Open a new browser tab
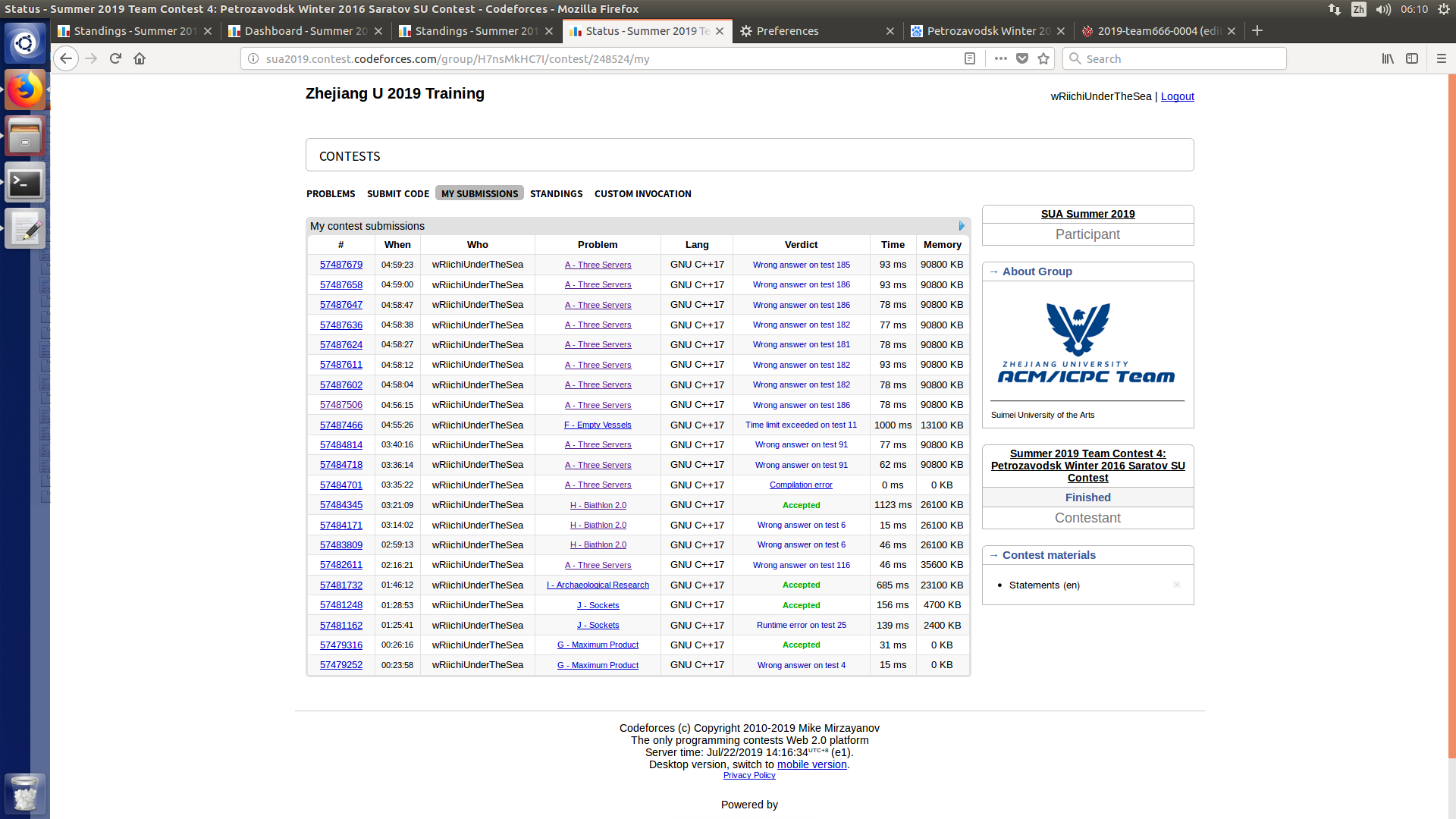Viewport: 1456px width, 819px height. point(1257,30)
